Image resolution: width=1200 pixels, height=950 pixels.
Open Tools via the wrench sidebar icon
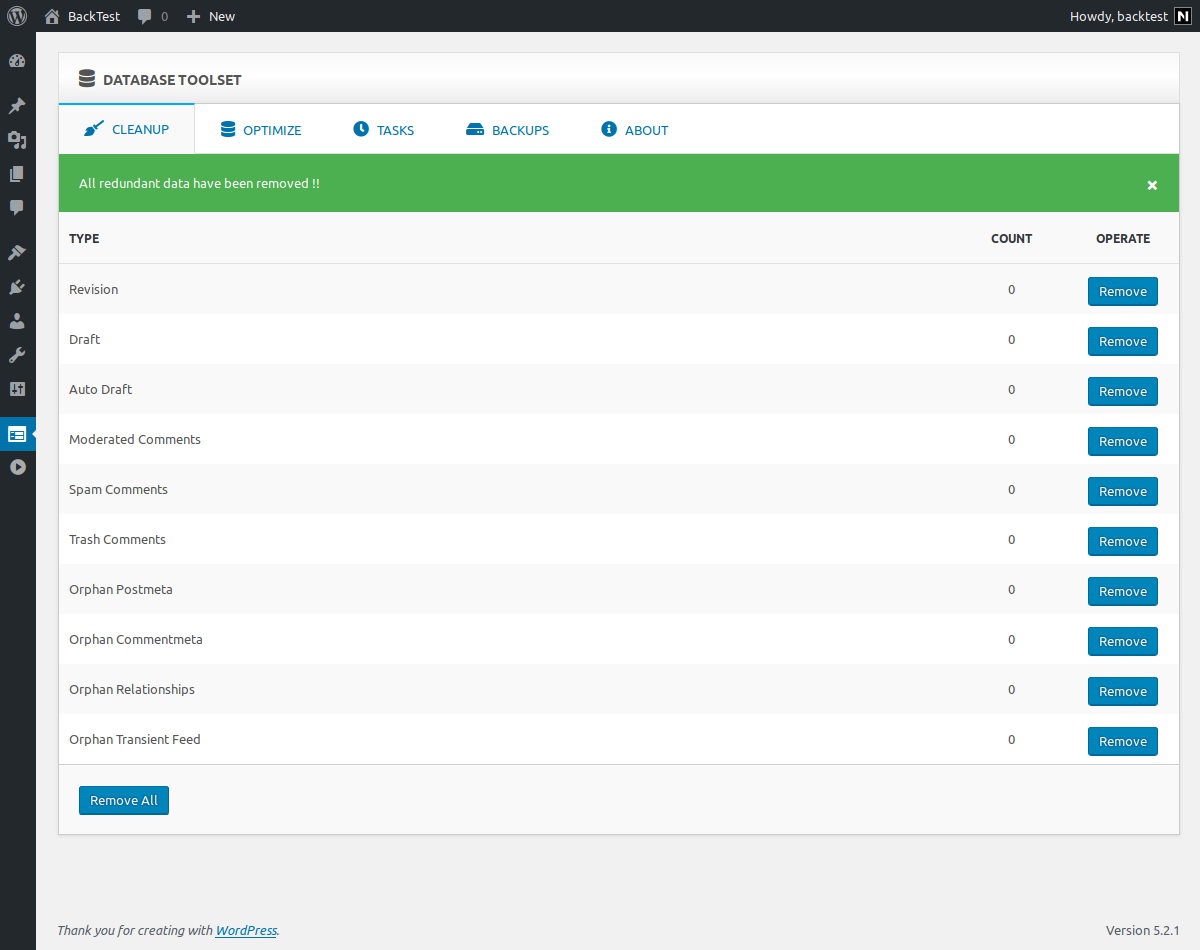[x=17, y=355]
